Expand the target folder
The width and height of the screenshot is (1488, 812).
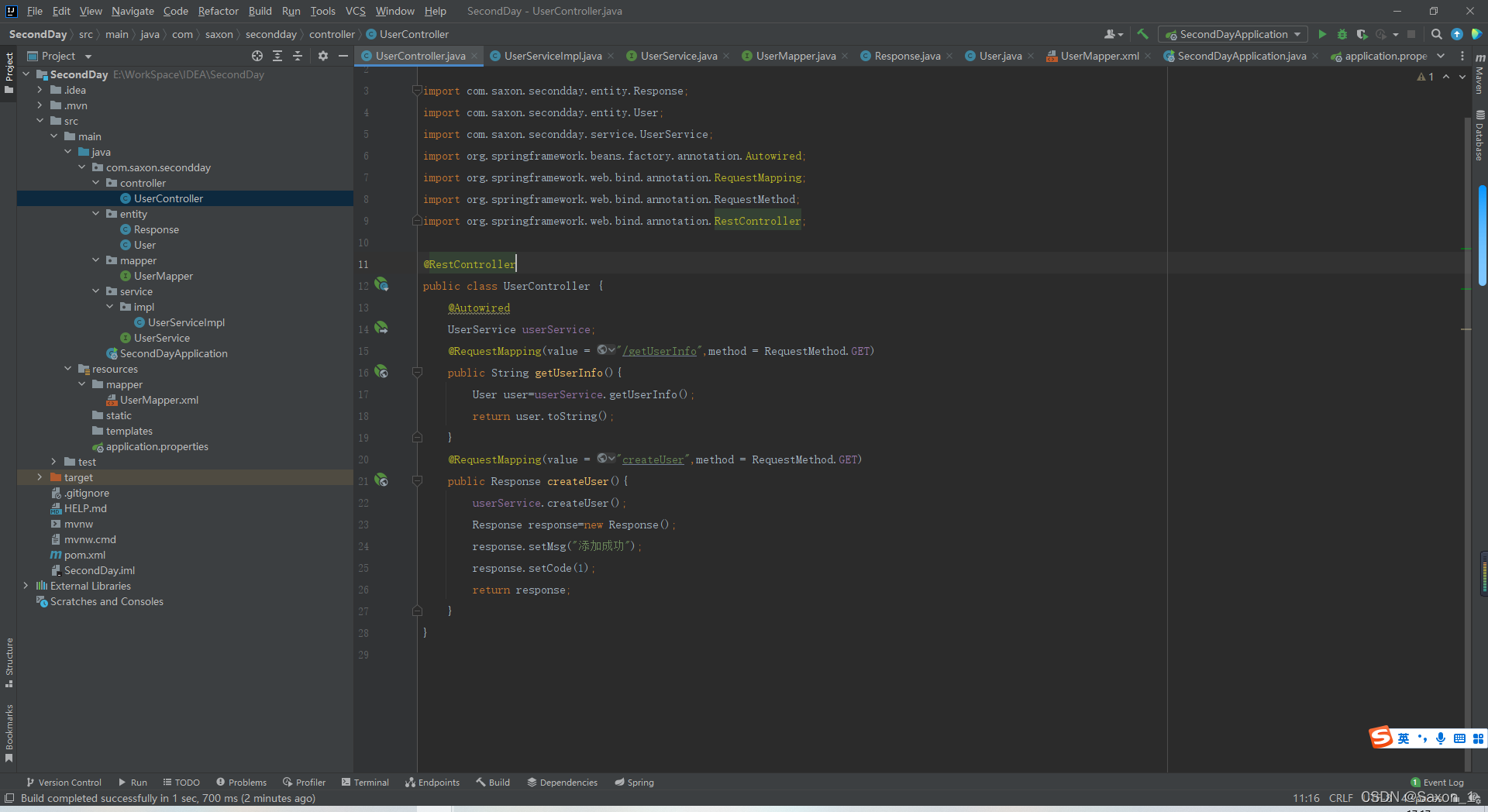(40, 477)
